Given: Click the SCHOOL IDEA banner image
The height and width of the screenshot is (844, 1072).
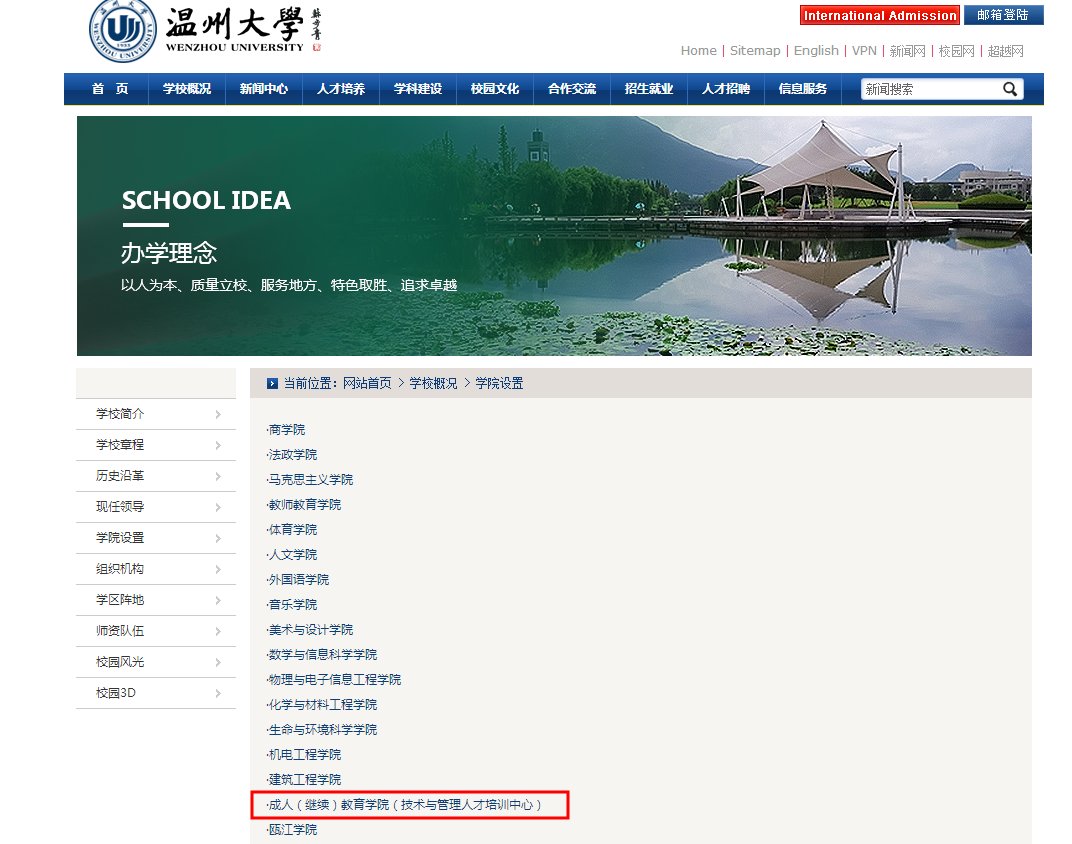Looking at the screenshot, I should tap(550, 235).
